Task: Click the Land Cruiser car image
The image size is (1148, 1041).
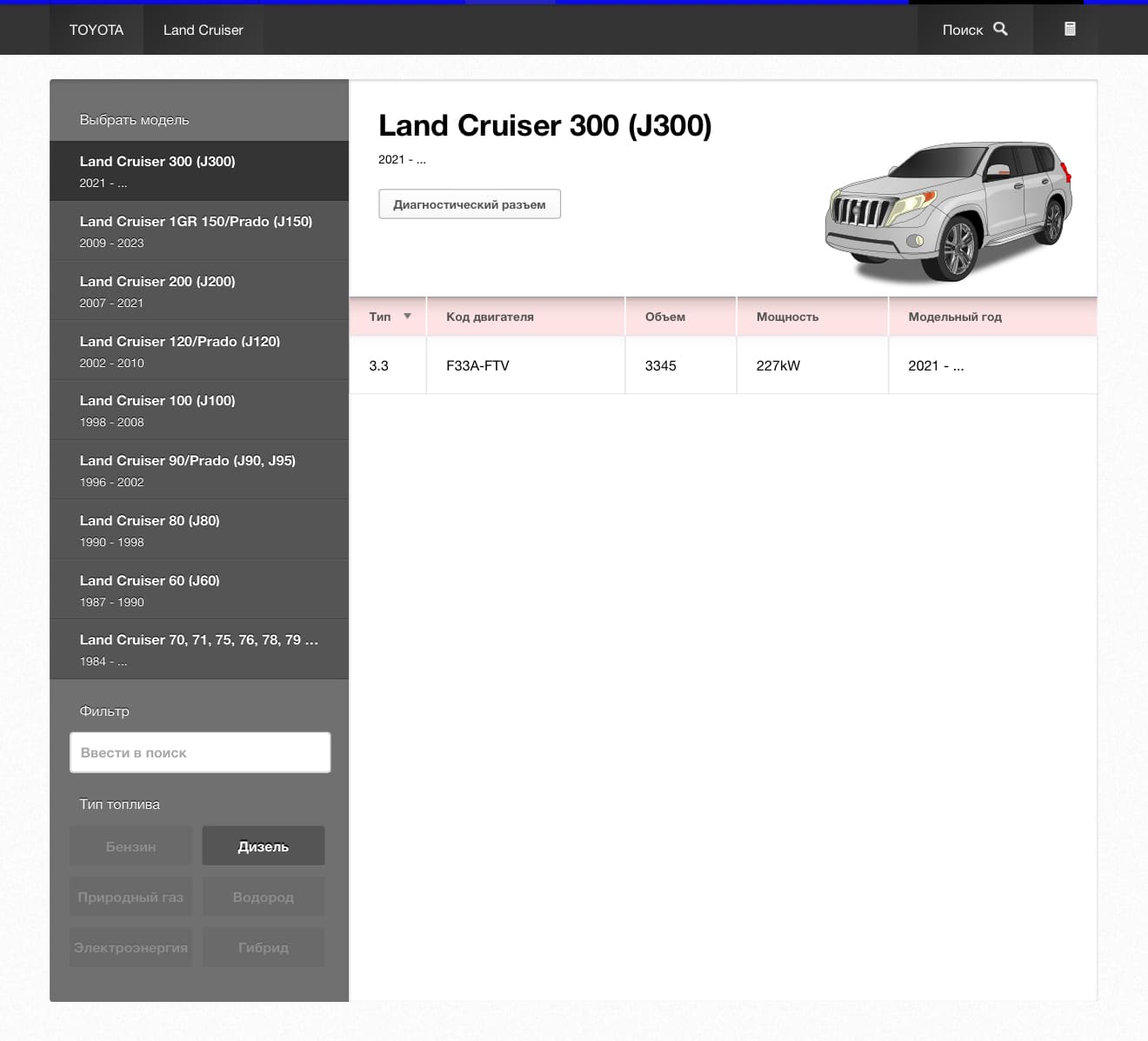Action: 948,212
